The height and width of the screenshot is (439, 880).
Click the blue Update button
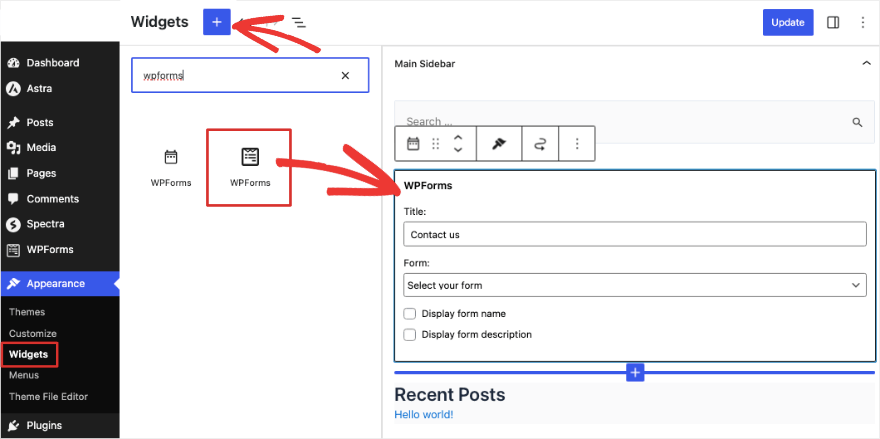tap(788, 22)
